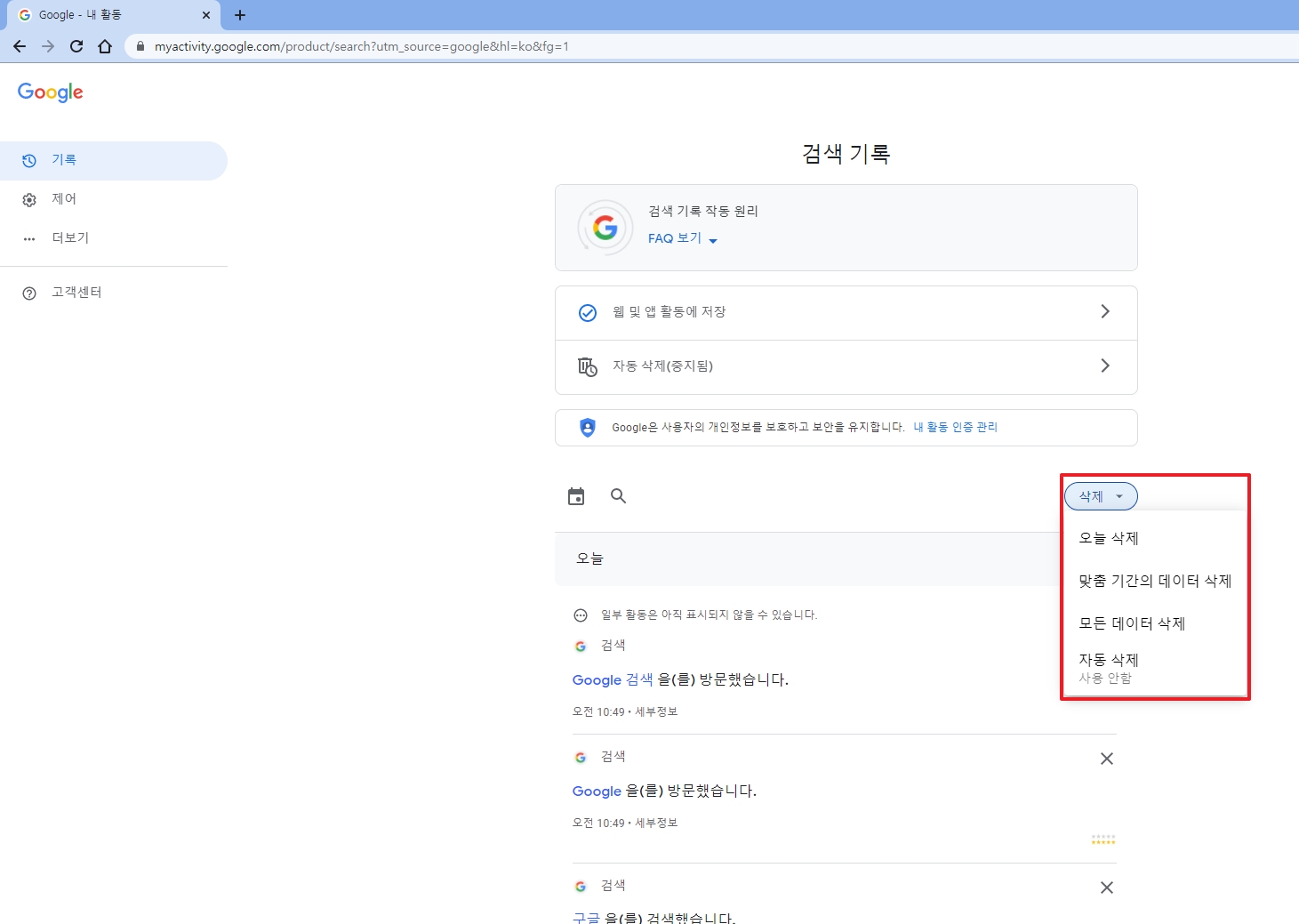The height and width of the screenshot is (924, 1299).
Task: Click the 오늘 date header
Action: [589, 558]
